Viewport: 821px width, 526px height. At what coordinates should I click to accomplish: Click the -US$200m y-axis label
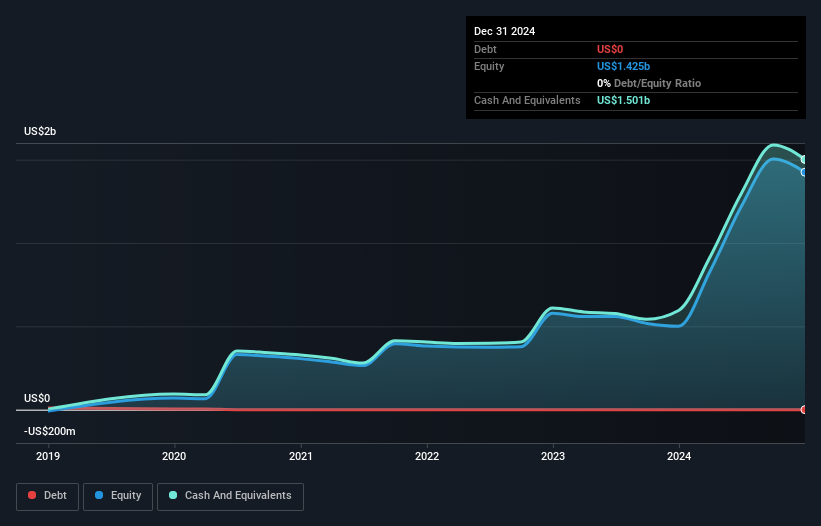point(50,431)
